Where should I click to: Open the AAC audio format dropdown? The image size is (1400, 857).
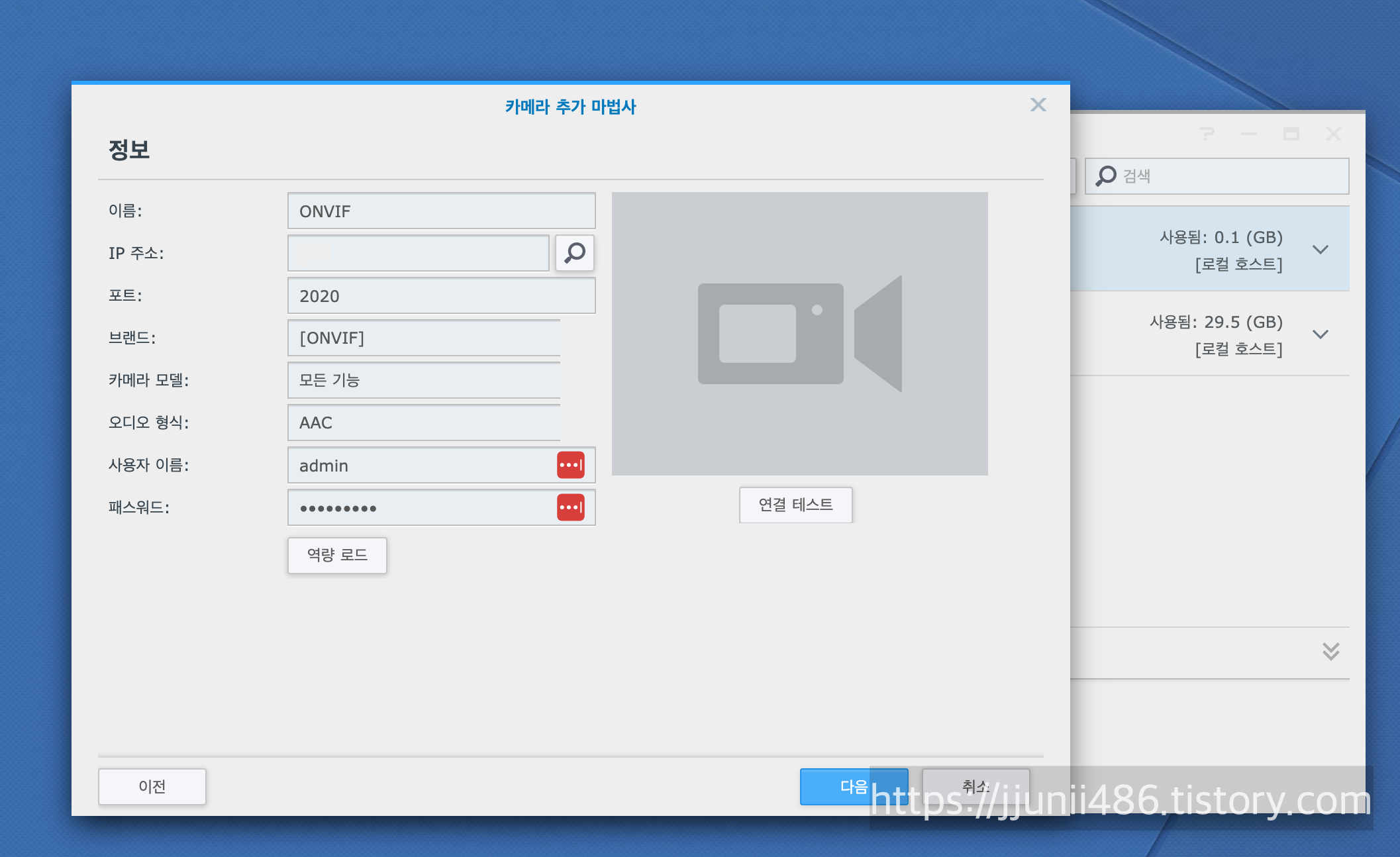coord(424,423)
